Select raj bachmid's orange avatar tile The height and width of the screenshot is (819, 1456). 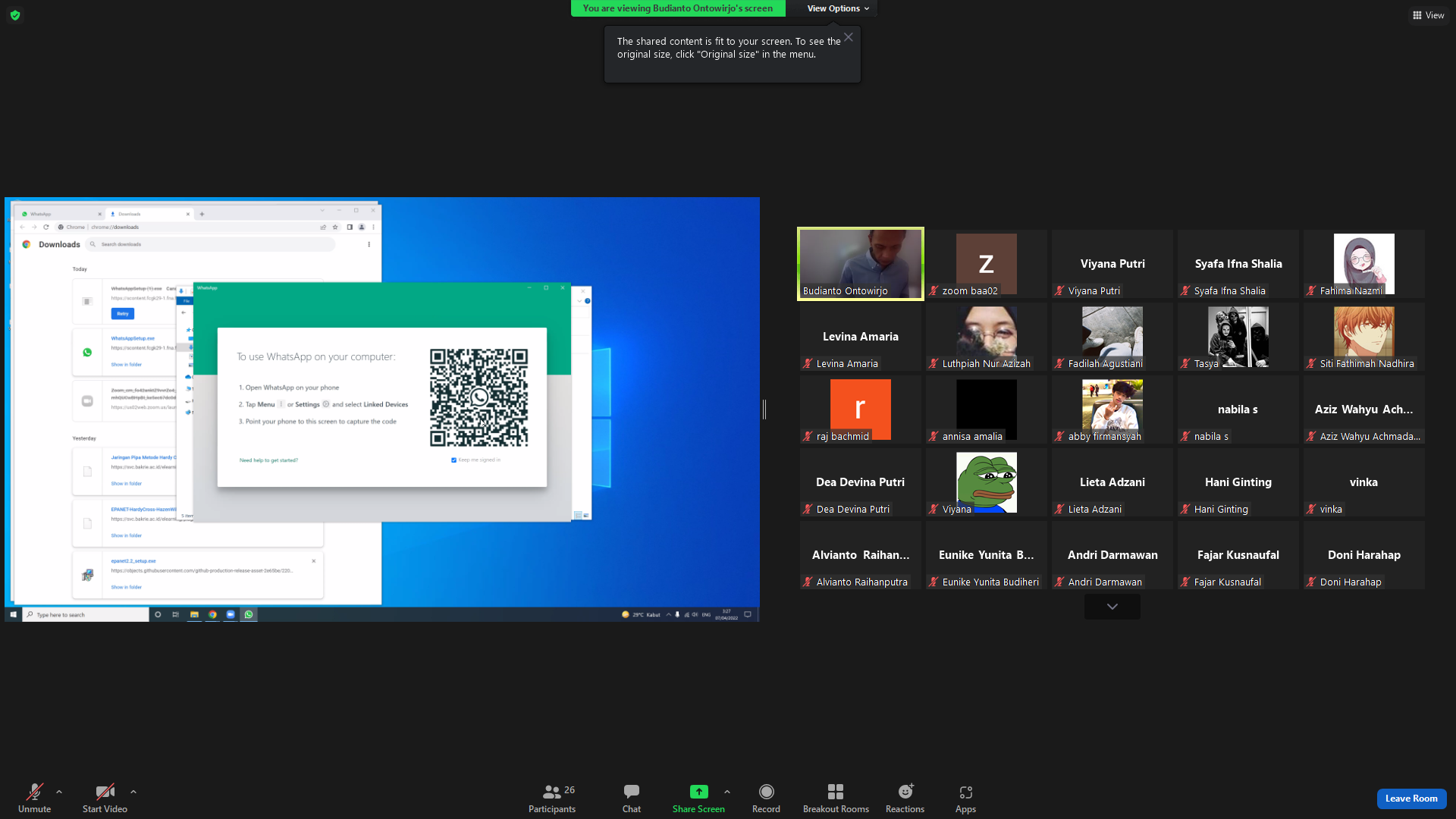click(861, 409)
